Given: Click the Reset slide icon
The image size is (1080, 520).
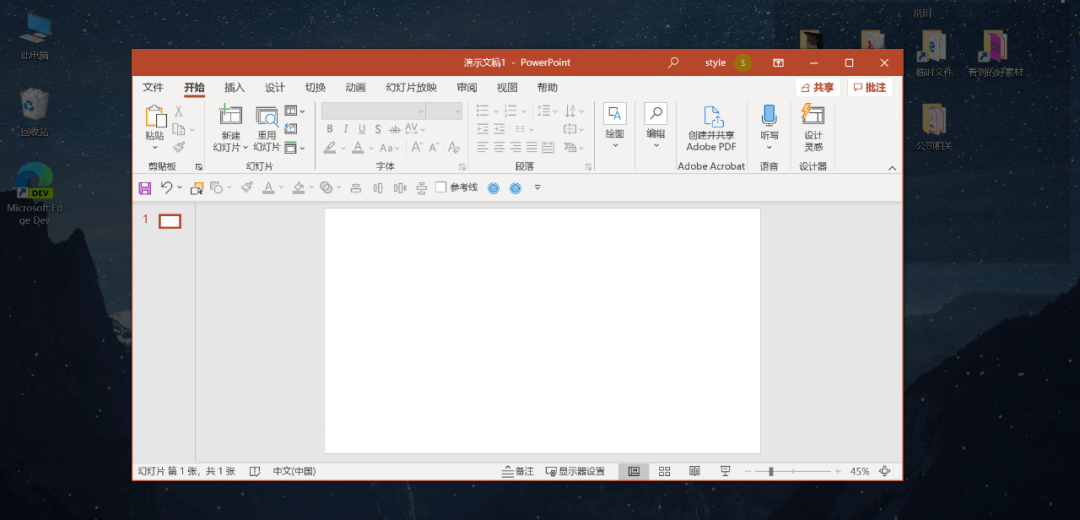Looking at the screenshot, I should pos(291,129).
